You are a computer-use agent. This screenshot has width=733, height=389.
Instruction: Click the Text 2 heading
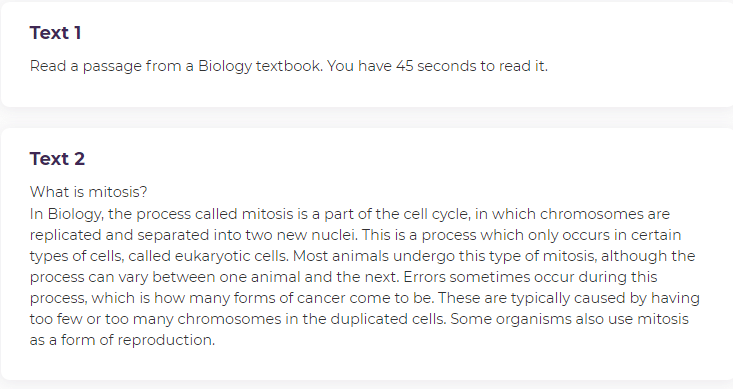(x=57, y=159)
